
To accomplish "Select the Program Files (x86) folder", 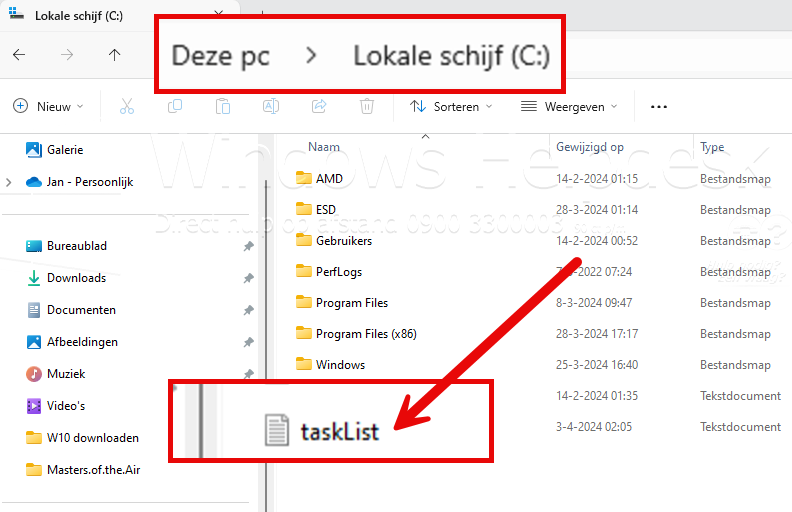I will [366, 334].
